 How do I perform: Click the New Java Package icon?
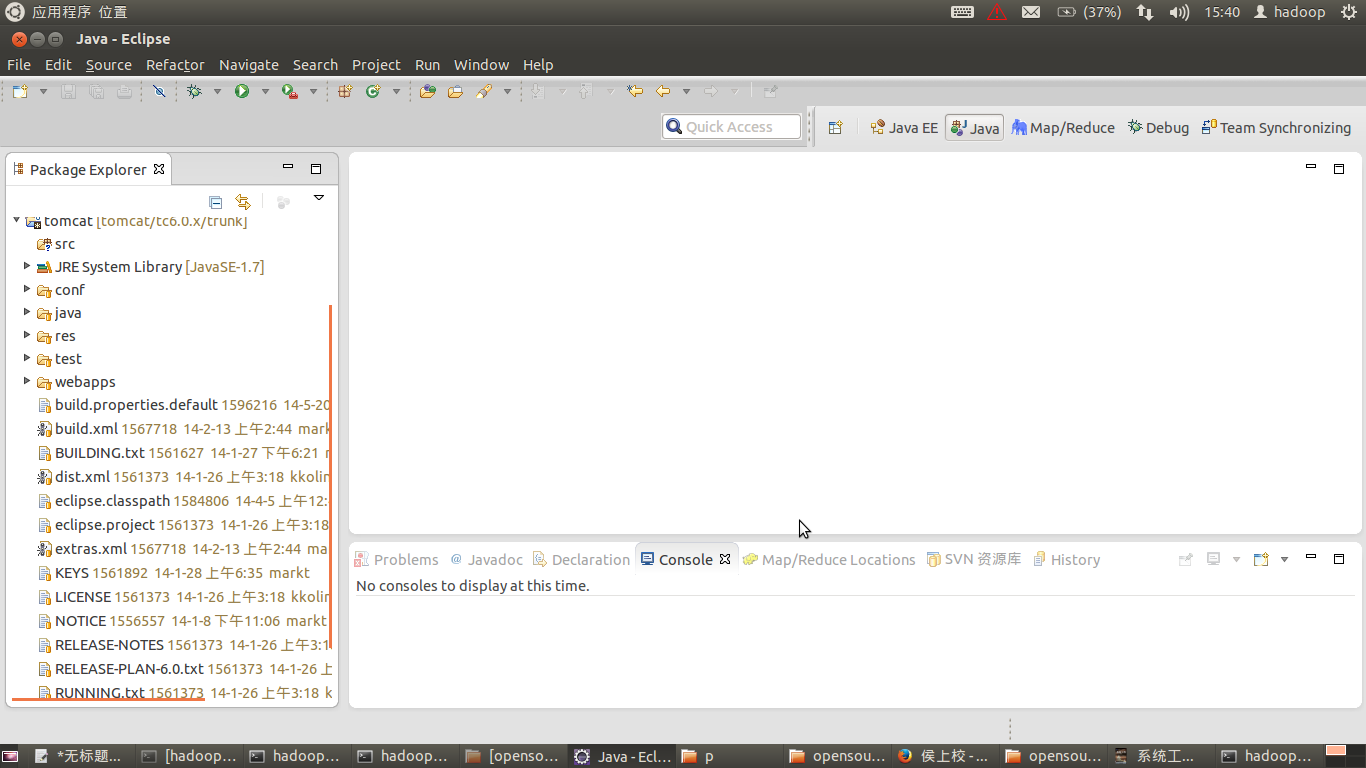point(345,91)
